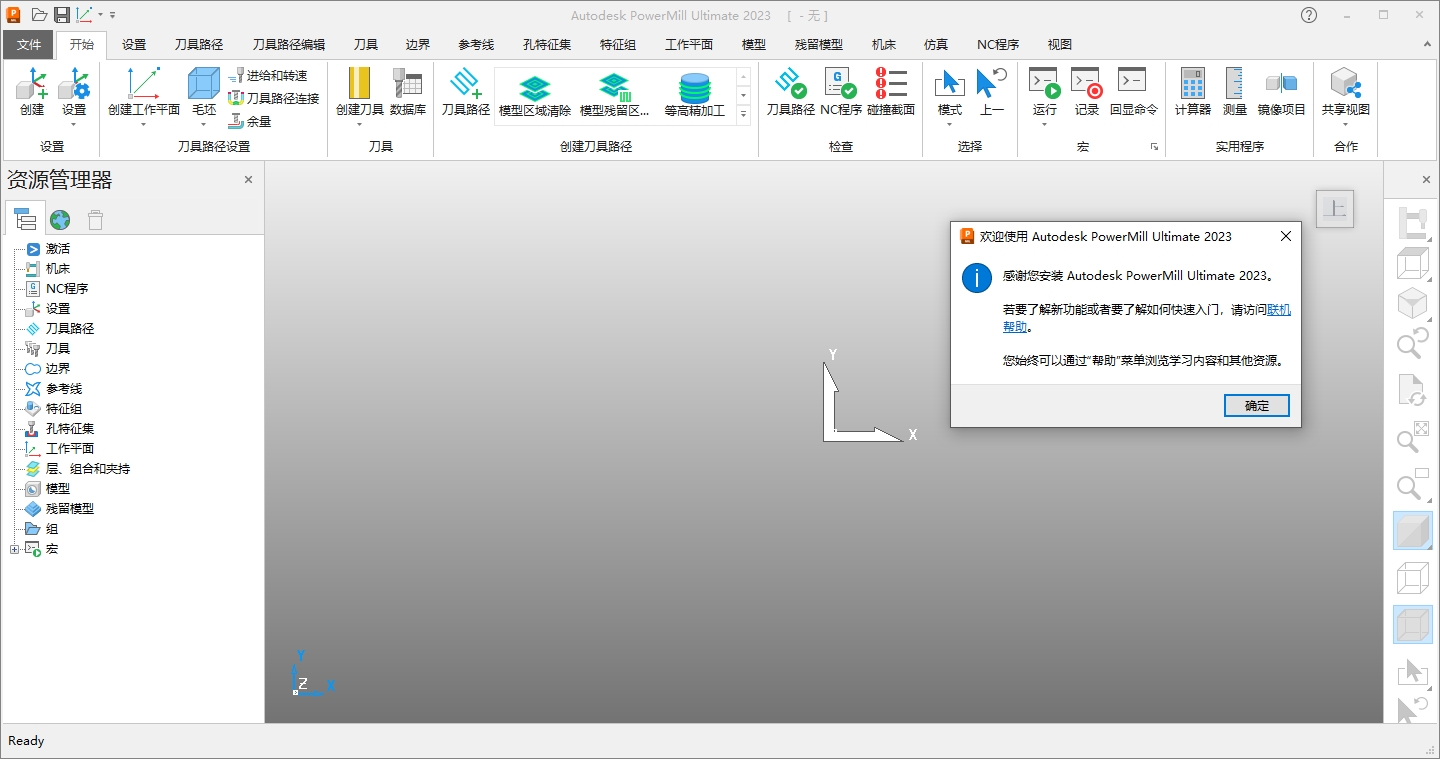This screenshot has height=759, width=1440.
Task: Click the 上 view cube face
Action: [x=1335, y=209]
